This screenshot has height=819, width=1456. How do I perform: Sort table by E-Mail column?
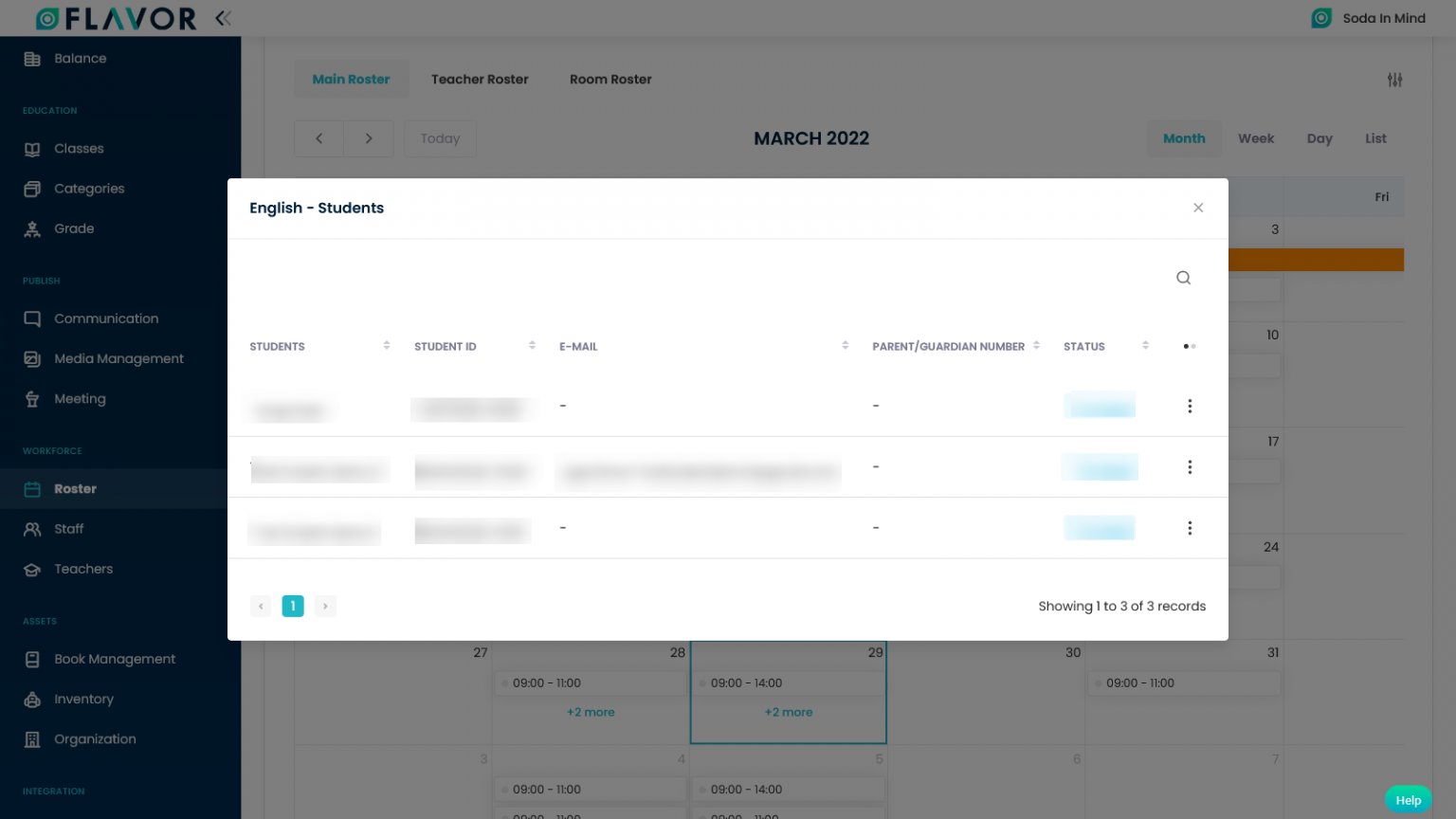tap(845, 346)
